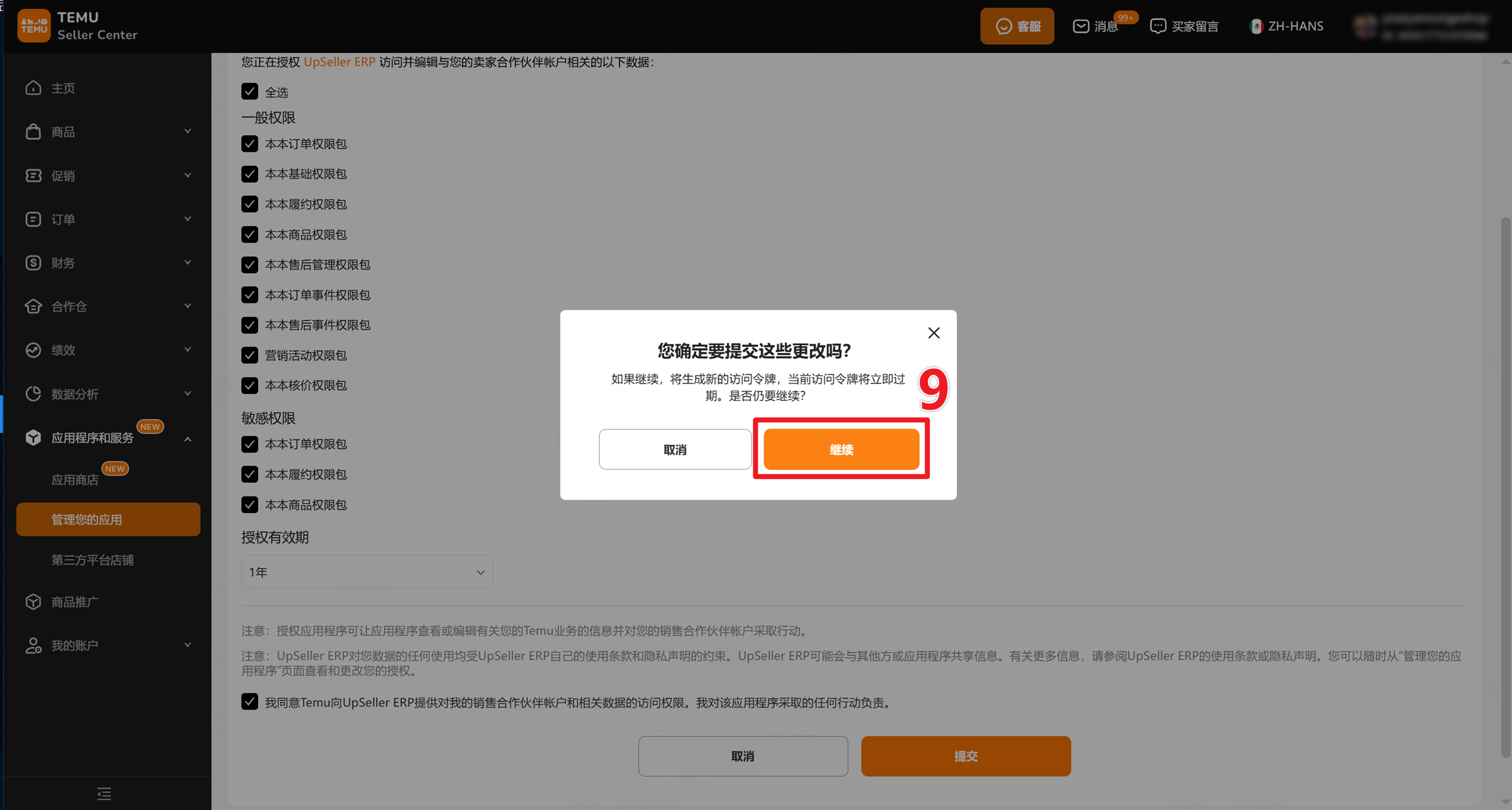The width and height of the screenshot is (1512, 810).
Task: Close the confirmation dialog with X
Action: coord(934,333)
